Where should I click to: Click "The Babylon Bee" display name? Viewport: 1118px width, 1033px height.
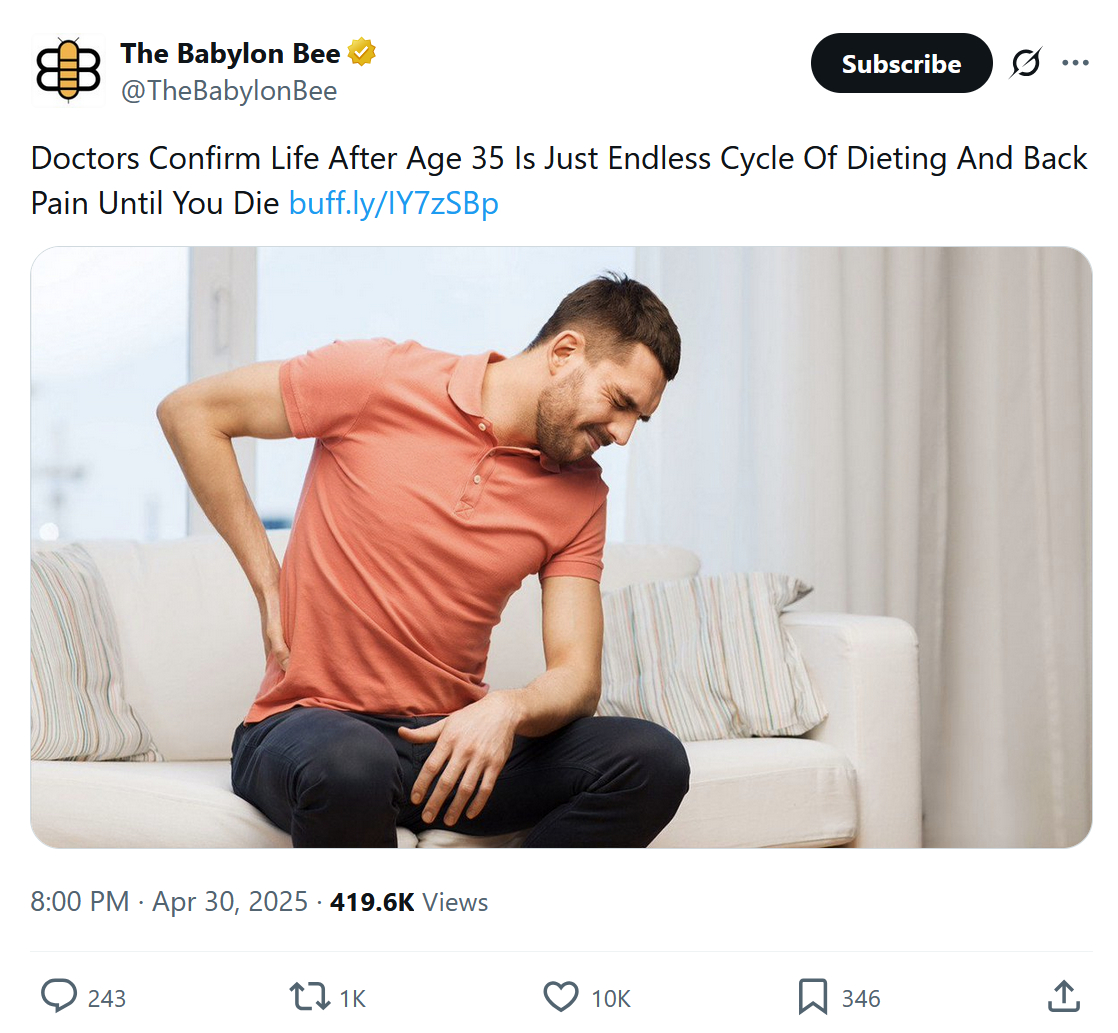click(230, 53)
